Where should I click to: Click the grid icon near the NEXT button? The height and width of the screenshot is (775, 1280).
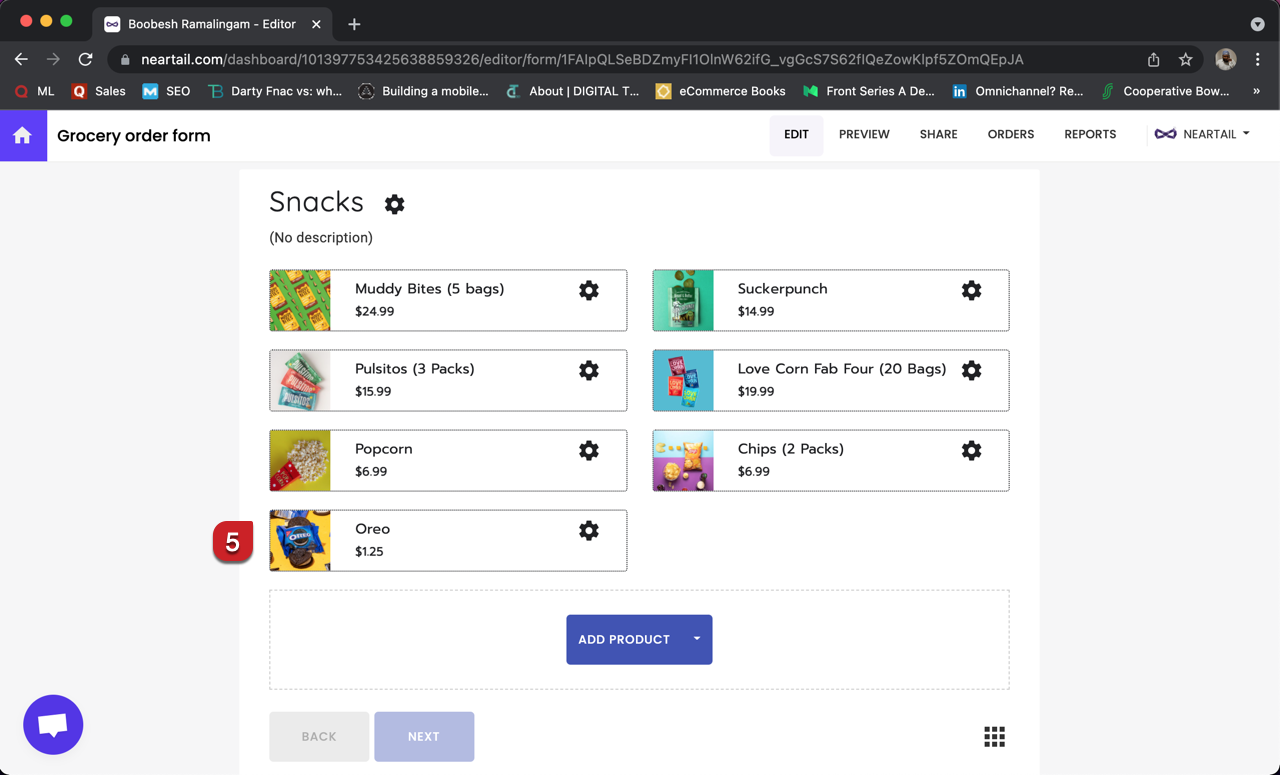pyautogui.click(x=994, y=736)
